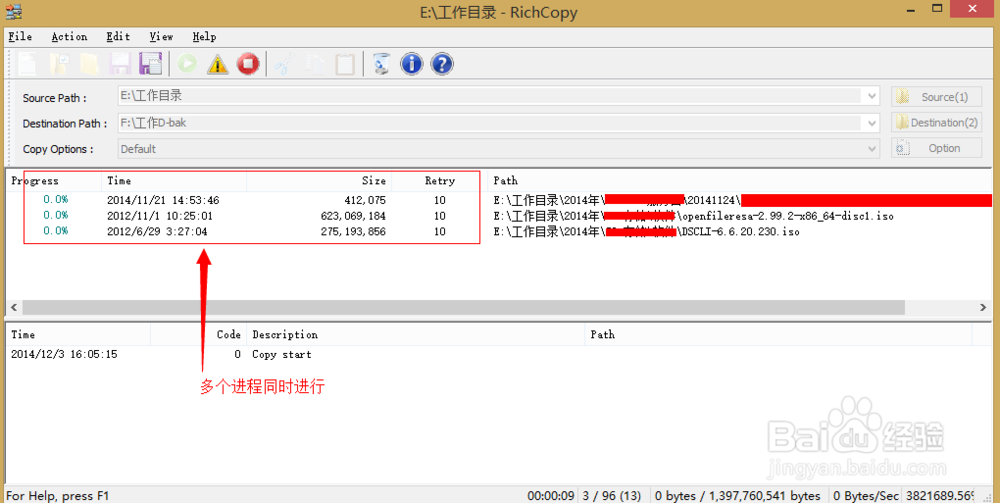Click the 3 / 96 (13) status bar entry

coord(612,496)
